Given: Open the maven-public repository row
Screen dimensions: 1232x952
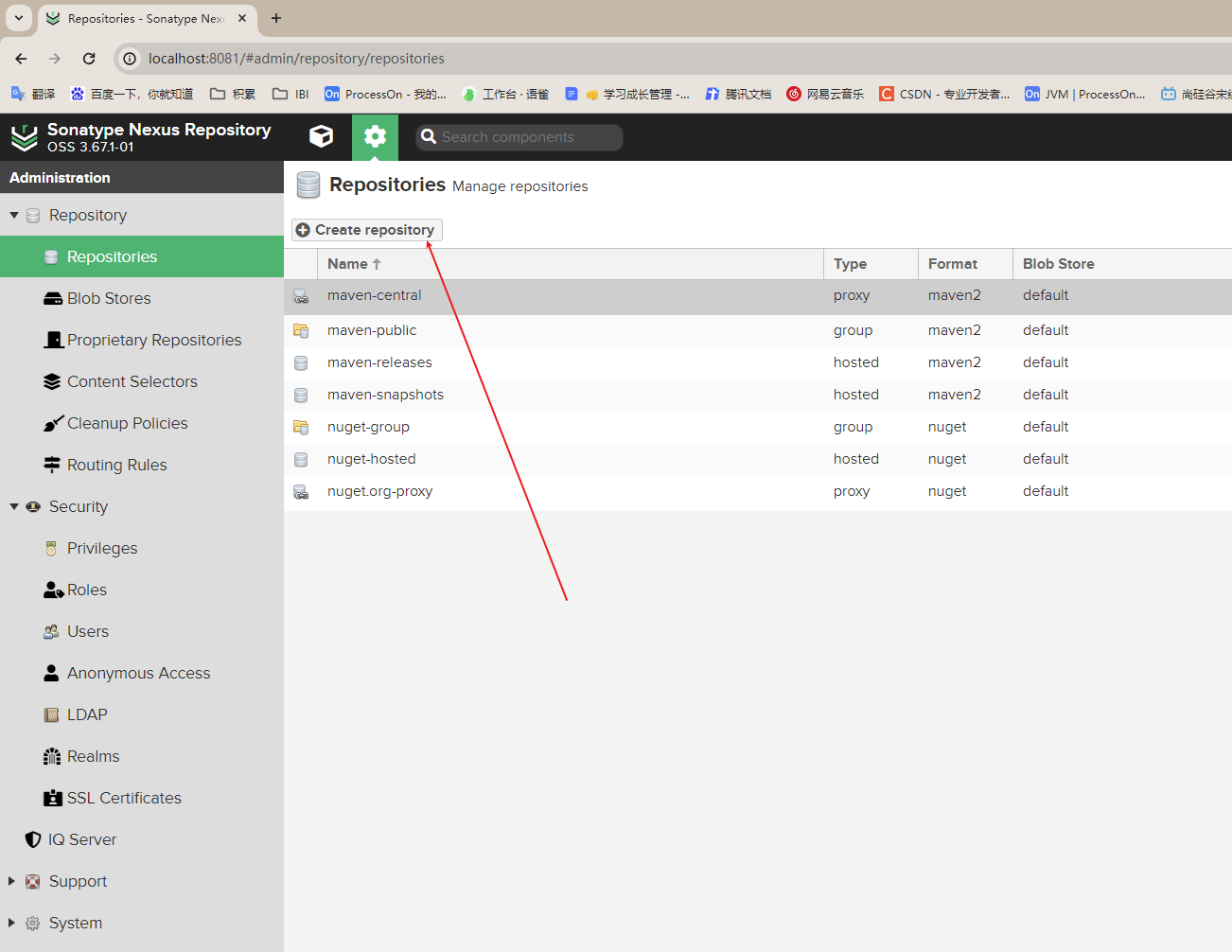Looking at the screenshot, I should point(758,330).
